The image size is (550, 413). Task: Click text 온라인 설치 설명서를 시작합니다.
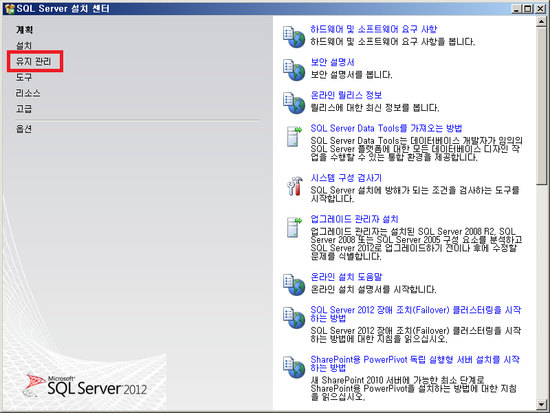(x=373, y=289)
